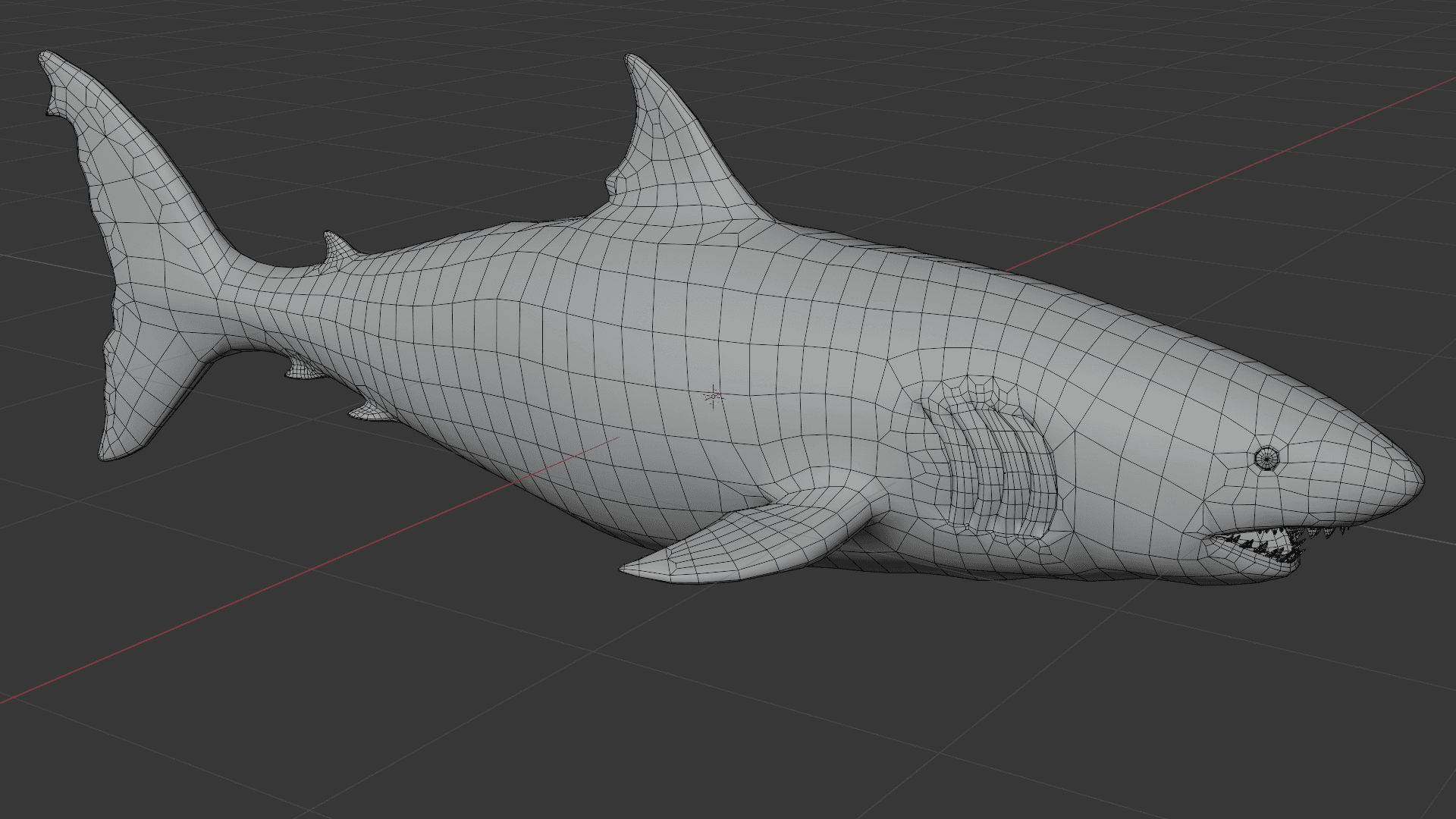This screenshot has width=1456, height=819.
Task: Click the 3D cursor on shark body
Action: pos(713,396)
